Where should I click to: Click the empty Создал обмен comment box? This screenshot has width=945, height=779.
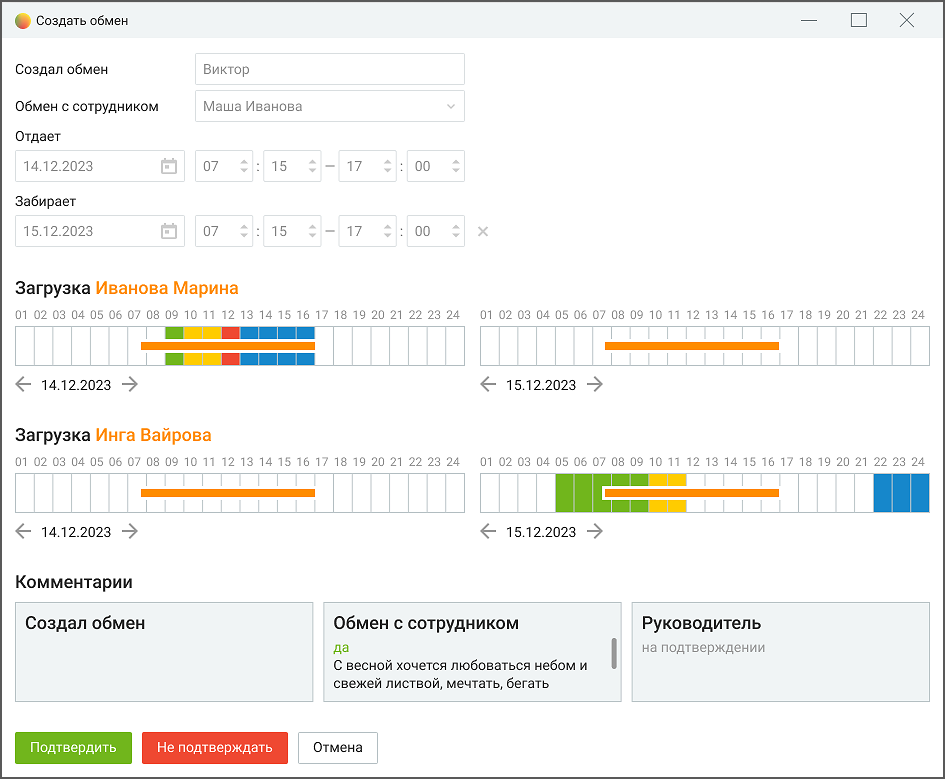(x=164, y=652)
